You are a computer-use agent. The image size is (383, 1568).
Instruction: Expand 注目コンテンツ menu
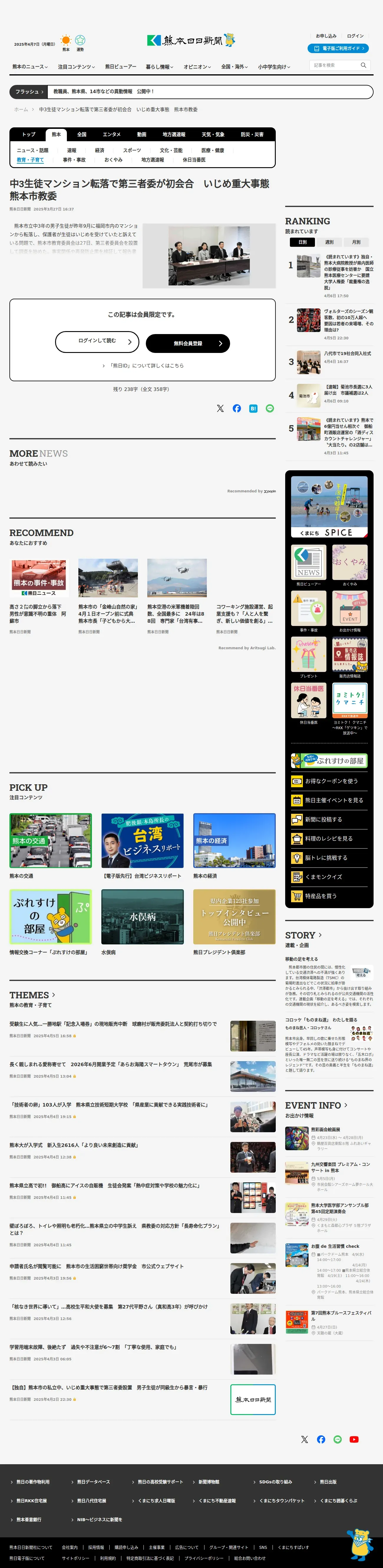pyautogui.click(x=77, y=67)
